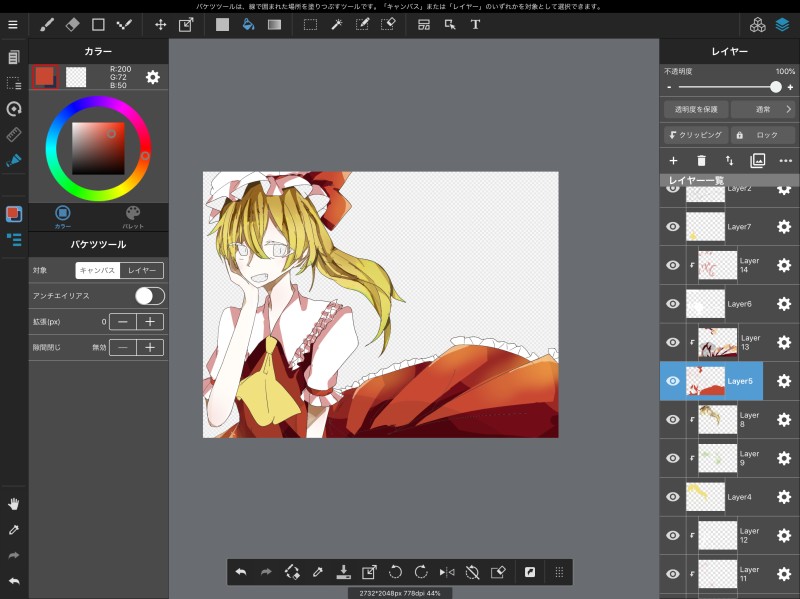This screenshot has width=800, height=599.
Task: Open Layer 9 settings gear
Action: pyautogui.click(x=784, y=458)
